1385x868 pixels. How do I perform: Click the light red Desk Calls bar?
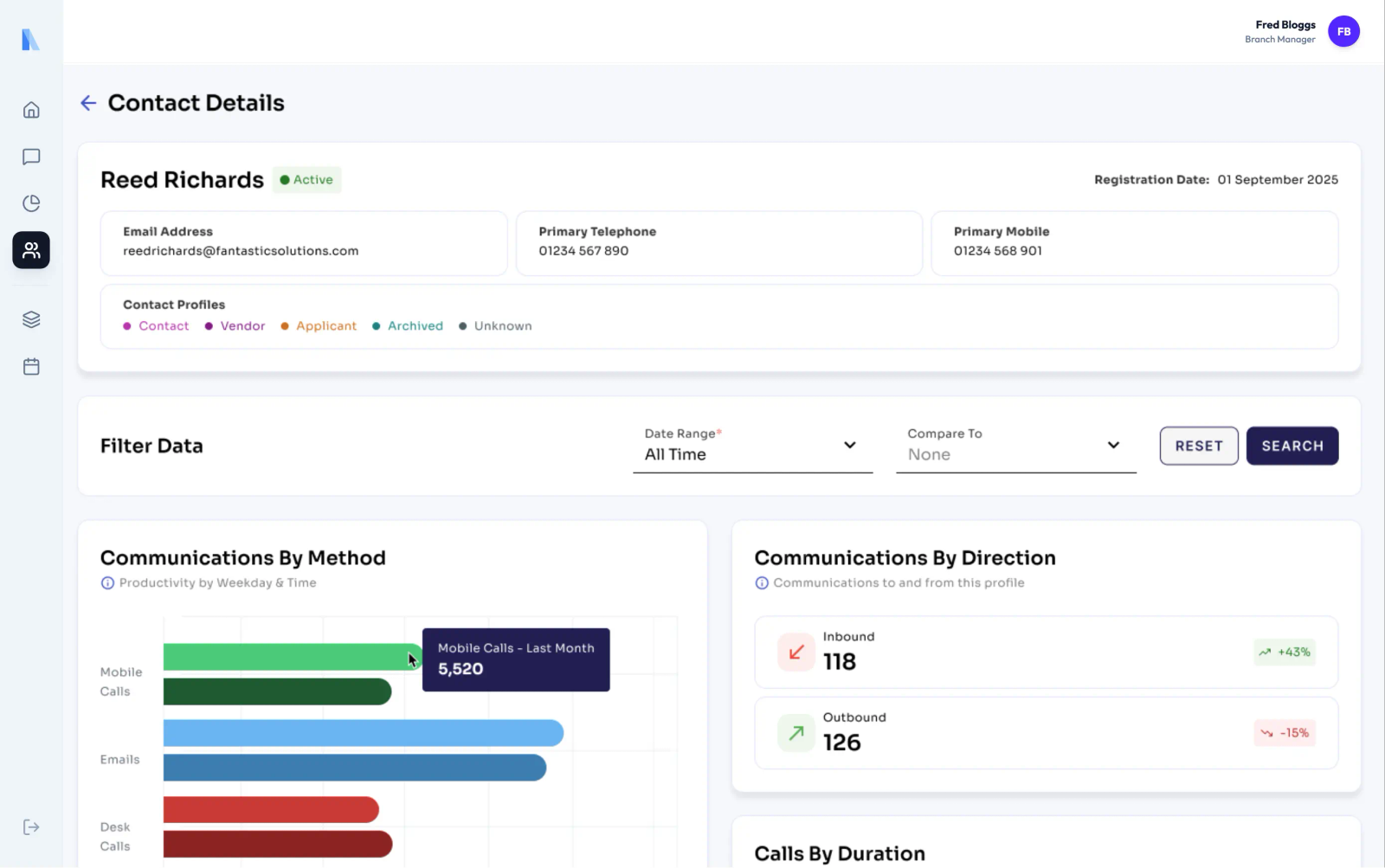click(271, 810)
